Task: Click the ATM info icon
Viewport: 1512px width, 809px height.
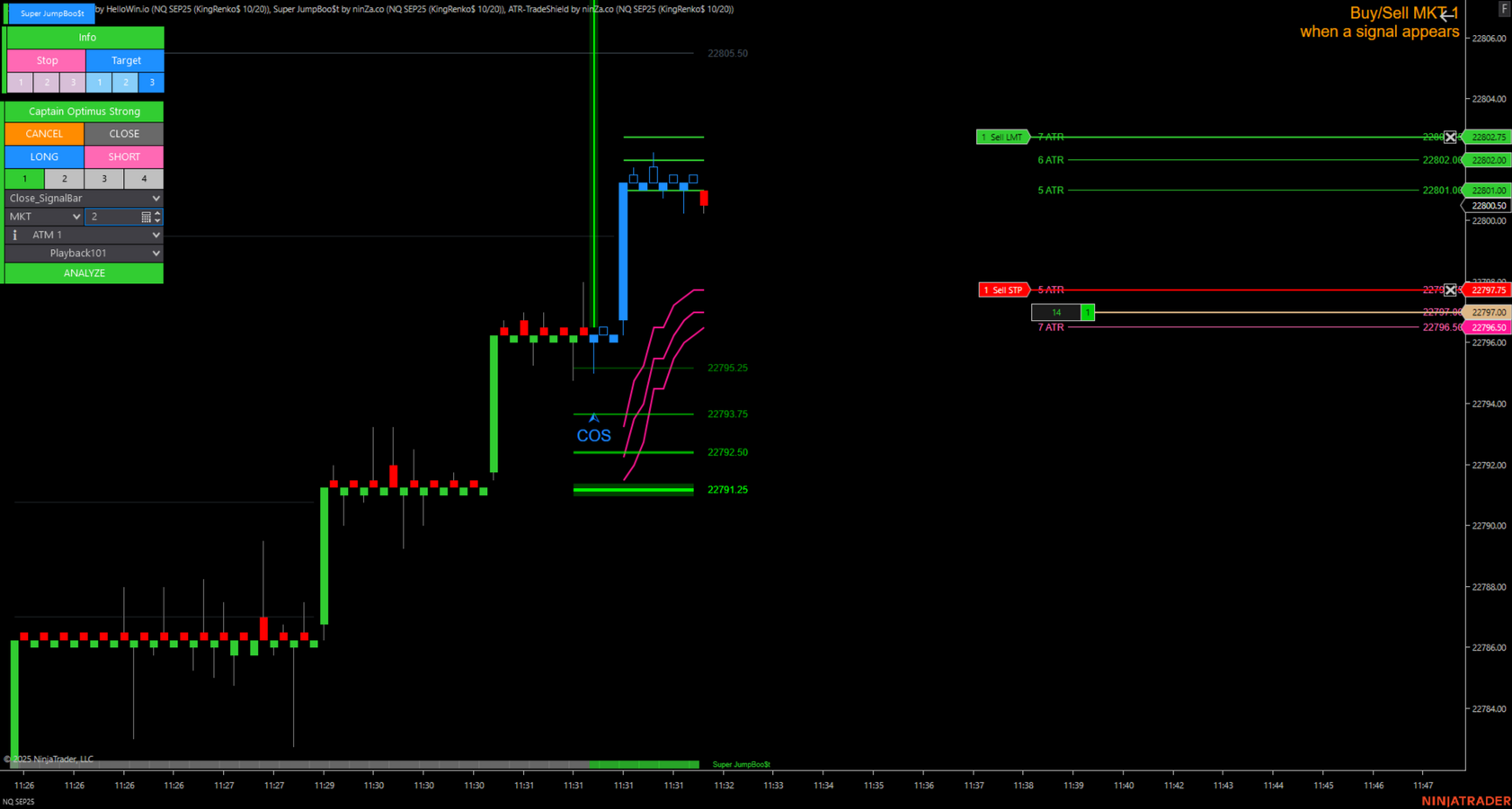Action: (x=14, y=235)
